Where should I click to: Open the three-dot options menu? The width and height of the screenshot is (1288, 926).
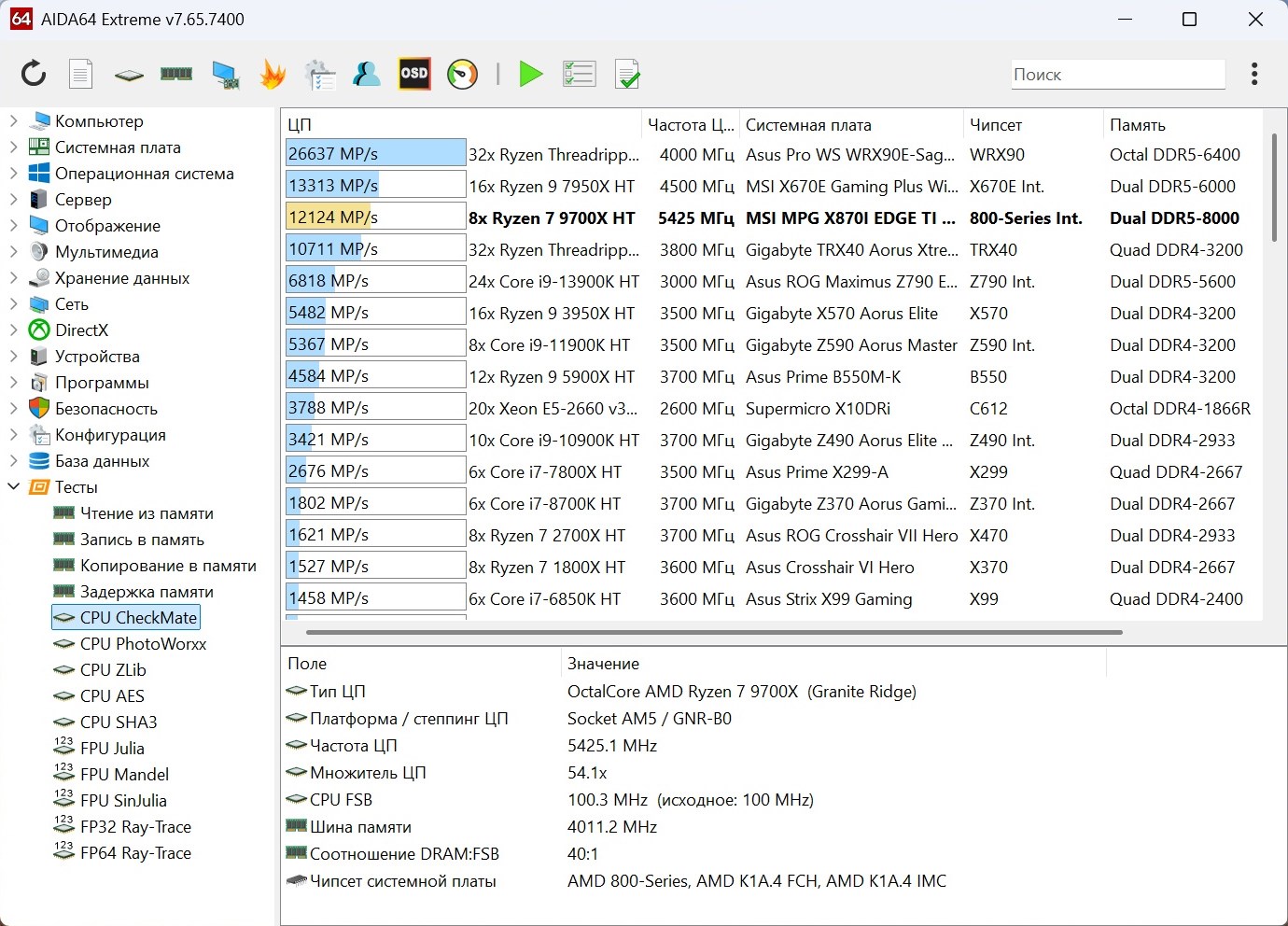pos(1254,74)
